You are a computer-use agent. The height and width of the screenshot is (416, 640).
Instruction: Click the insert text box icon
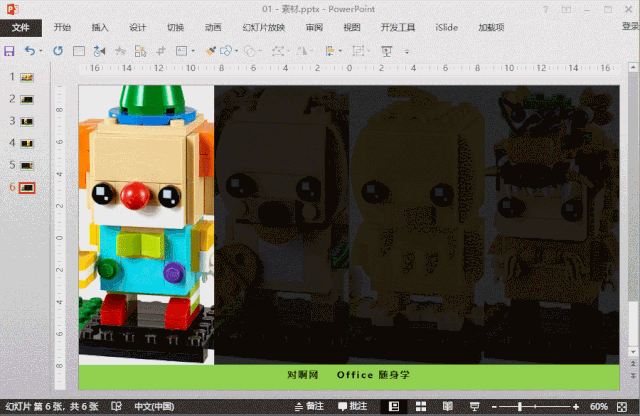[x=182, y=51]
